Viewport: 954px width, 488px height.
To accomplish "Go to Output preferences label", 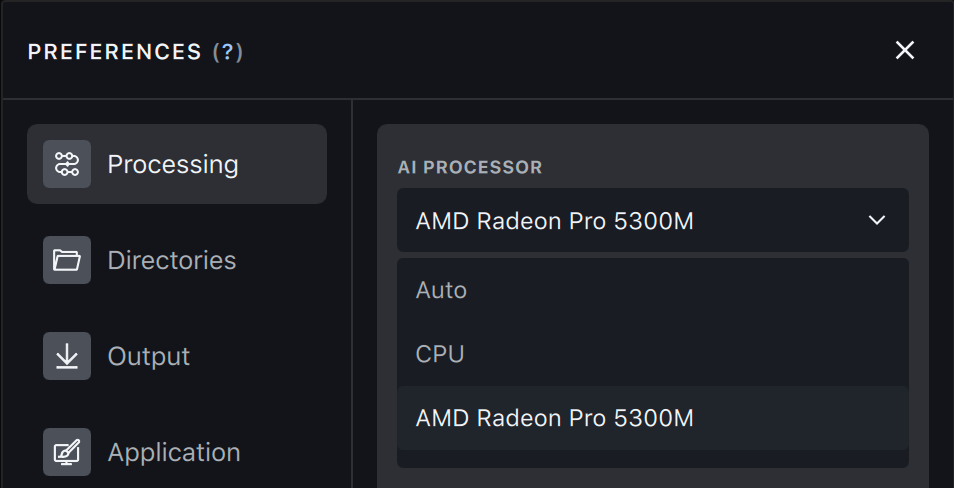I will pyautogui.click(x=149, y=356).
